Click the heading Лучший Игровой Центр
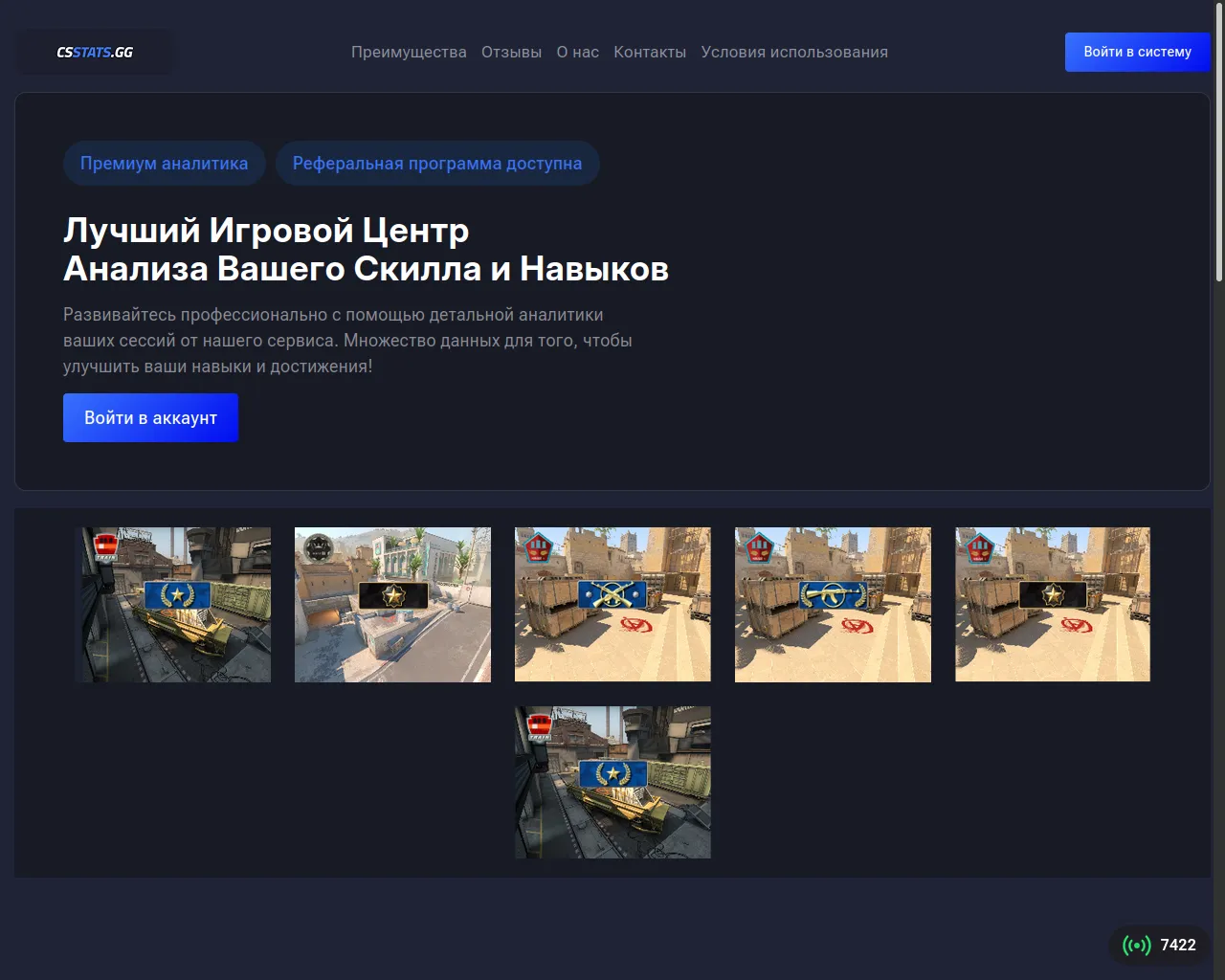This screenshot has width=1225, height=980. (x=266, y=231)
